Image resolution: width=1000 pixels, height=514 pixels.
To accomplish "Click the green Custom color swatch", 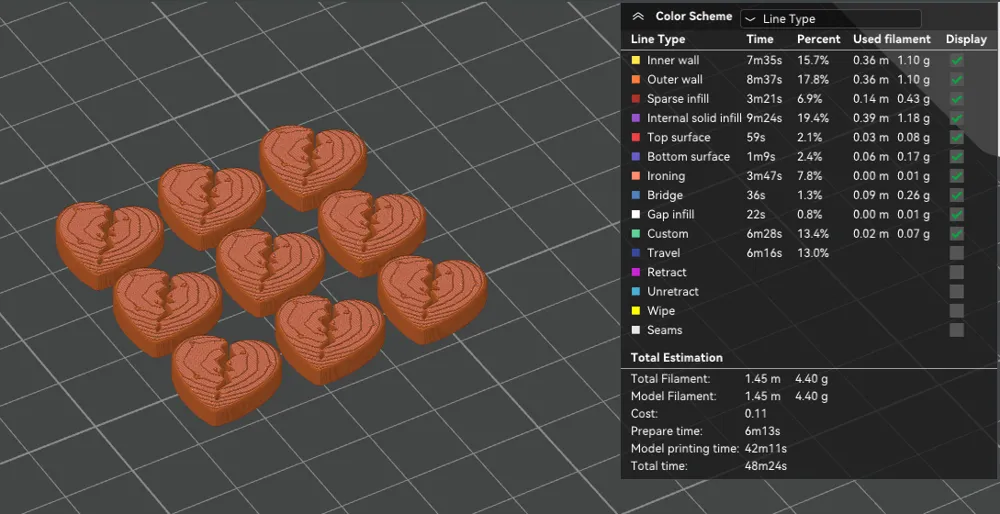I will [x=635, y=233].
